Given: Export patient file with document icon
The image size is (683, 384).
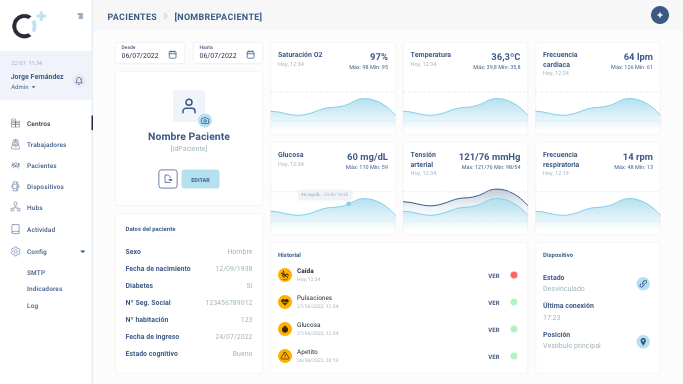Looking at the screenshot, I should pyautogui.click(x=168, y=179).
